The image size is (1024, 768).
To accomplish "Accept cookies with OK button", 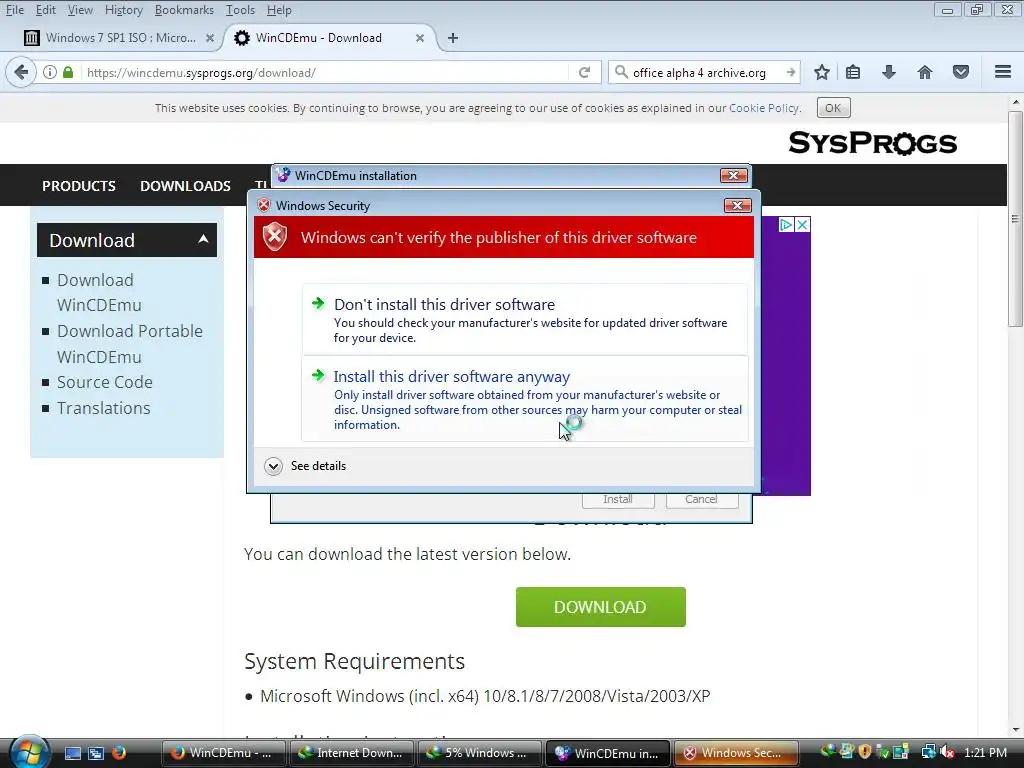I will (833, 108).
